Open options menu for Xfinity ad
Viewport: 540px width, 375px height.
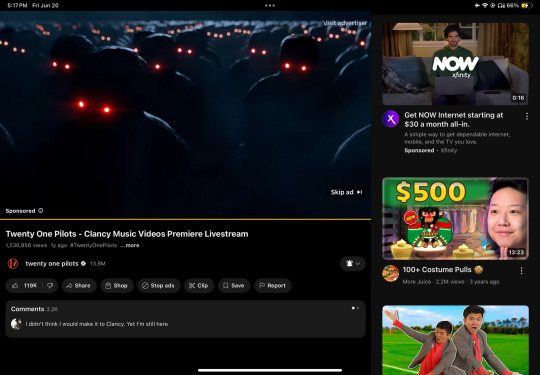coord(527,116)
